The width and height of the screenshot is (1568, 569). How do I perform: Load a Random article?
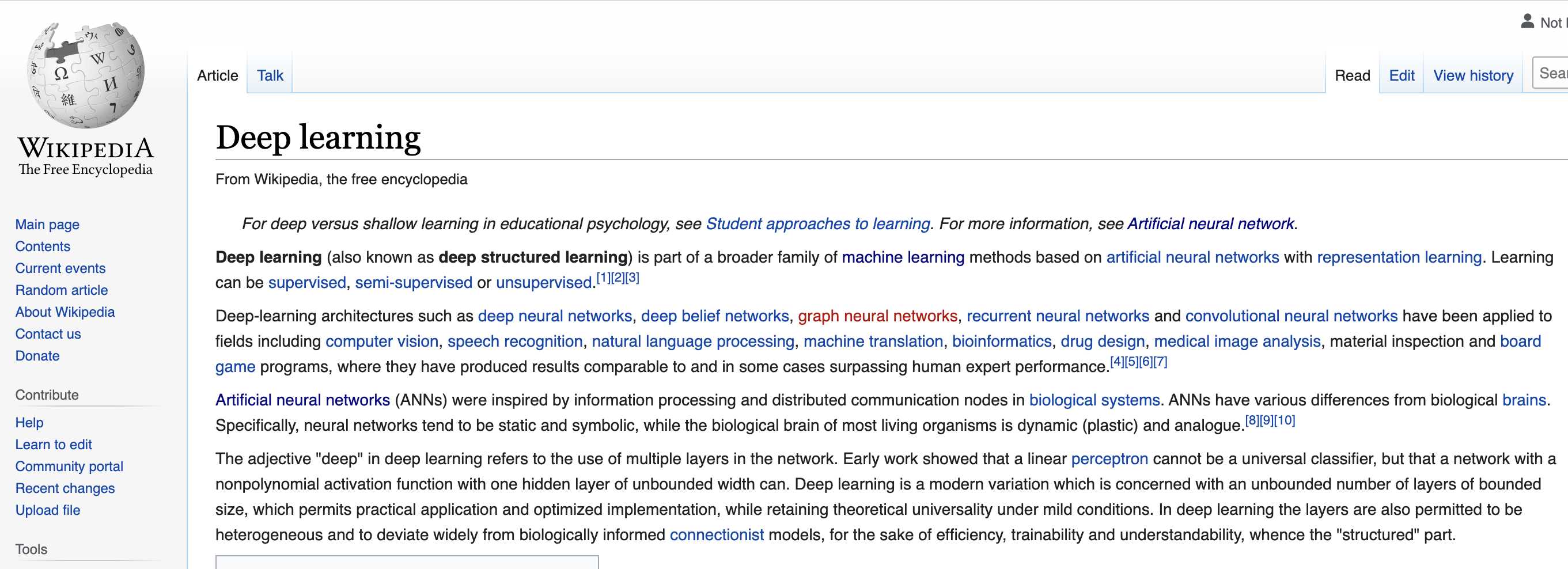click(62, 290)
